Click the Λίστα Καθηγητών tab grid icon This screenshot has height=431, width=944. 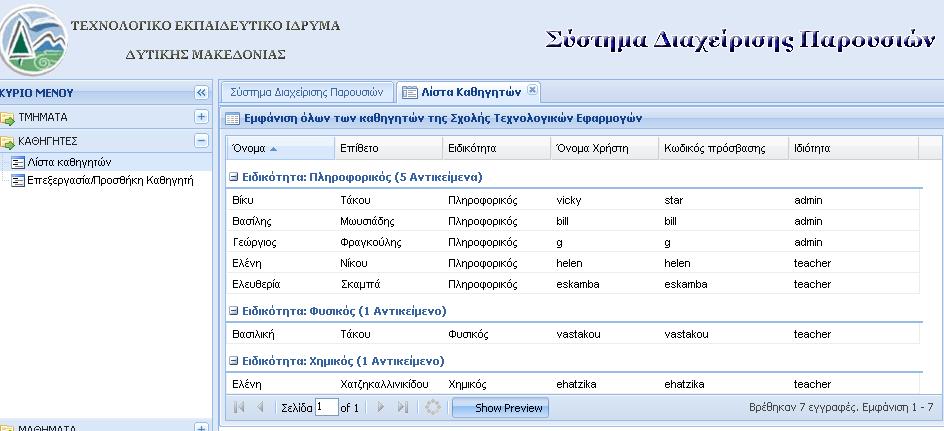click(x=409, y=92)
